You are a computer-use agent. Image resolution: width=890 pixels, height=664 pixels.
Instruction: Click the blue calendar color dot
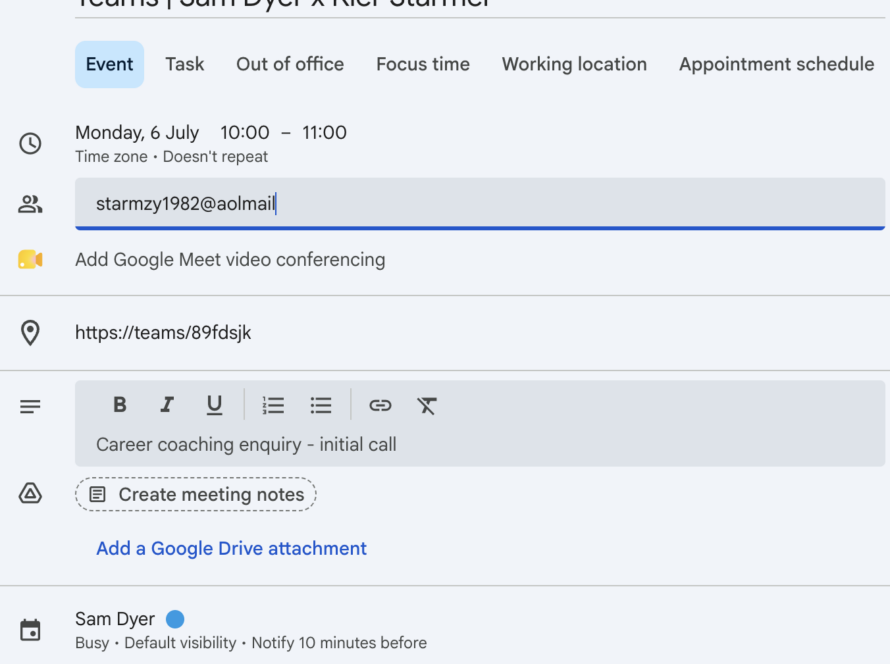coord(175,619)
